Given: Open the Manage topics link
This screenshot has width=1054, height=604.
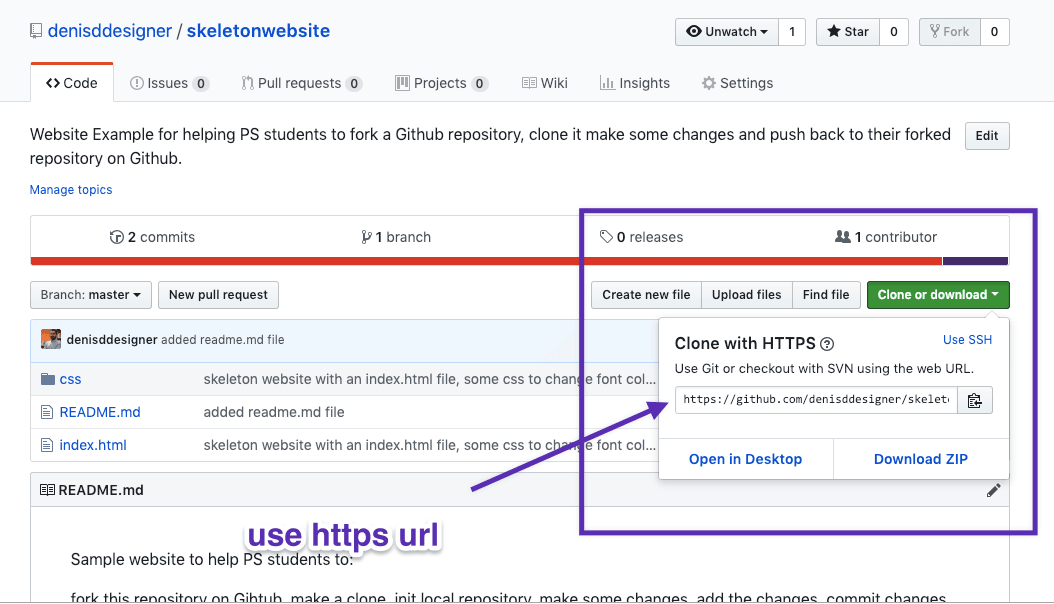Looking at the screenshot, I should coord(70,189).
